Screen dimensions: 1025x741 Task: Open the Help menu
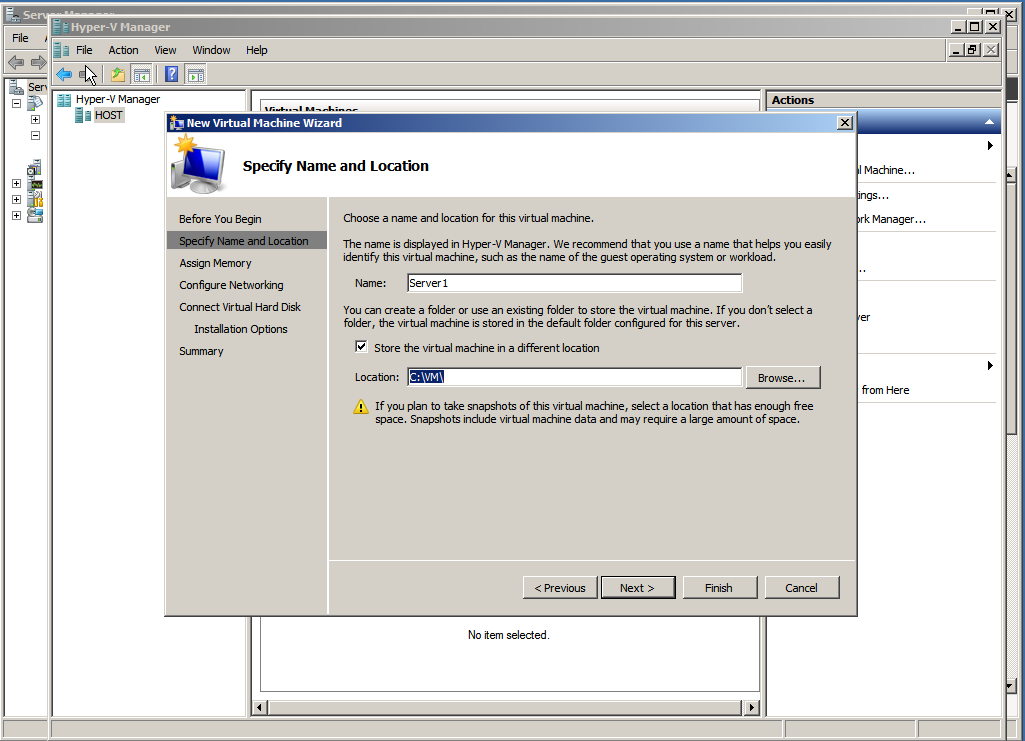(256, 50)
